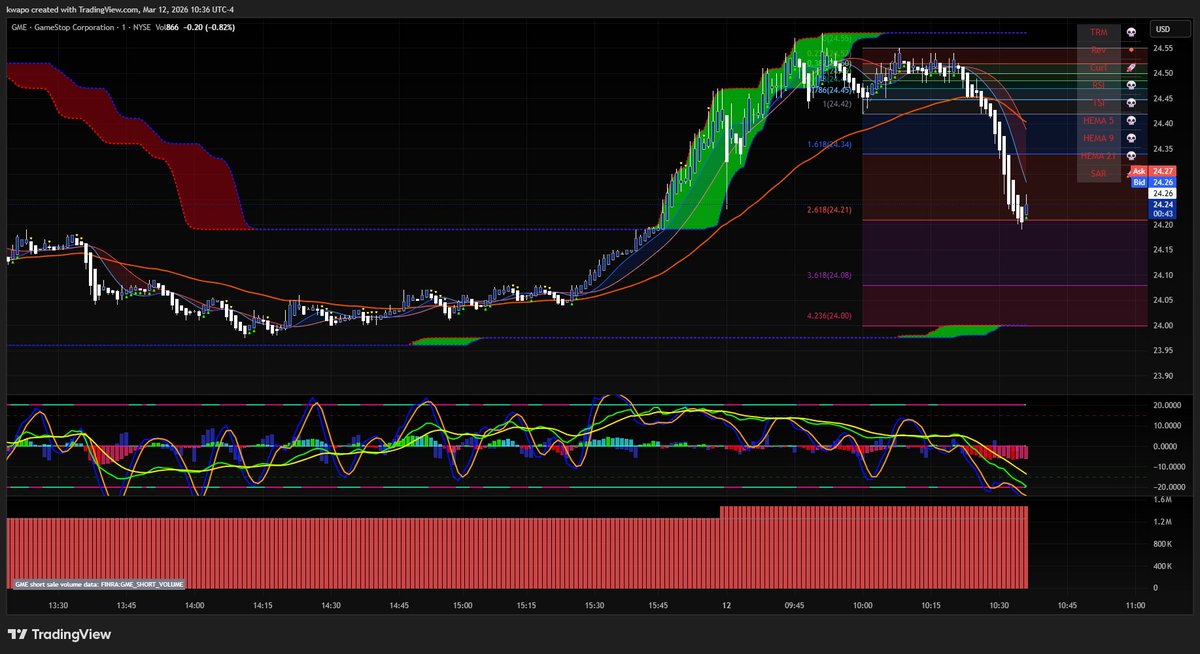Screen dimensions: 1200x654
Task: Click the 1.618(24.34) Fibonacci level label
Action: click(x=829, y=145)
